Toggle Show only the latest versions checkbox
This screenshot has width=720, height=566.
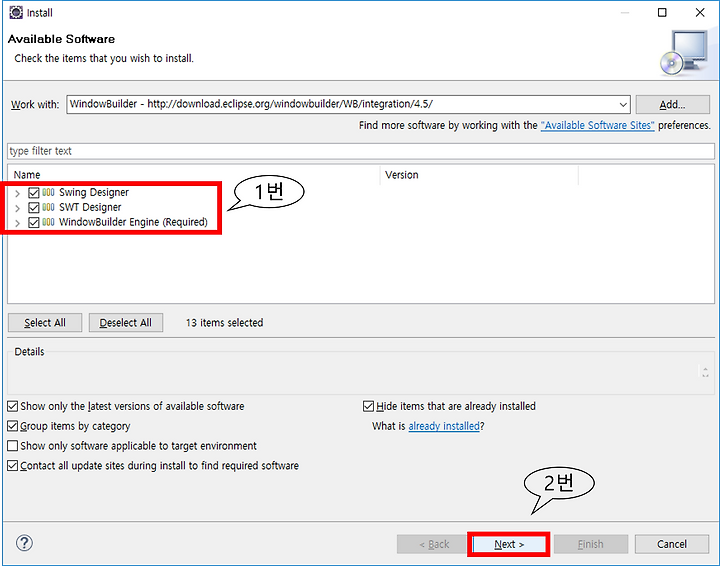coord(13,406)
